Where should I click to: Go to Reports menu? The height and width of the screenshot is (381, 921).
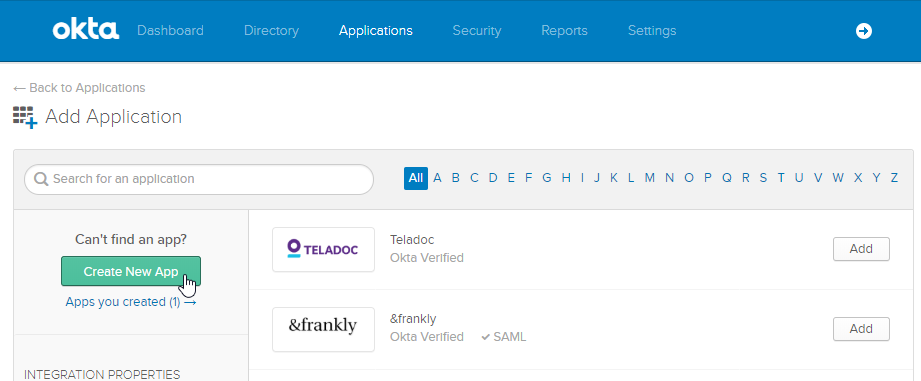tap(564, 31)
